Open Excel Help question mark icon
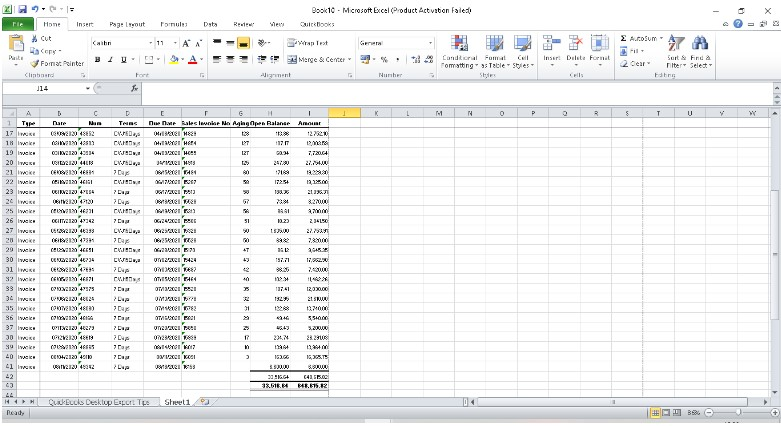Viewport: 781px width, 426px height. (738, 23)
